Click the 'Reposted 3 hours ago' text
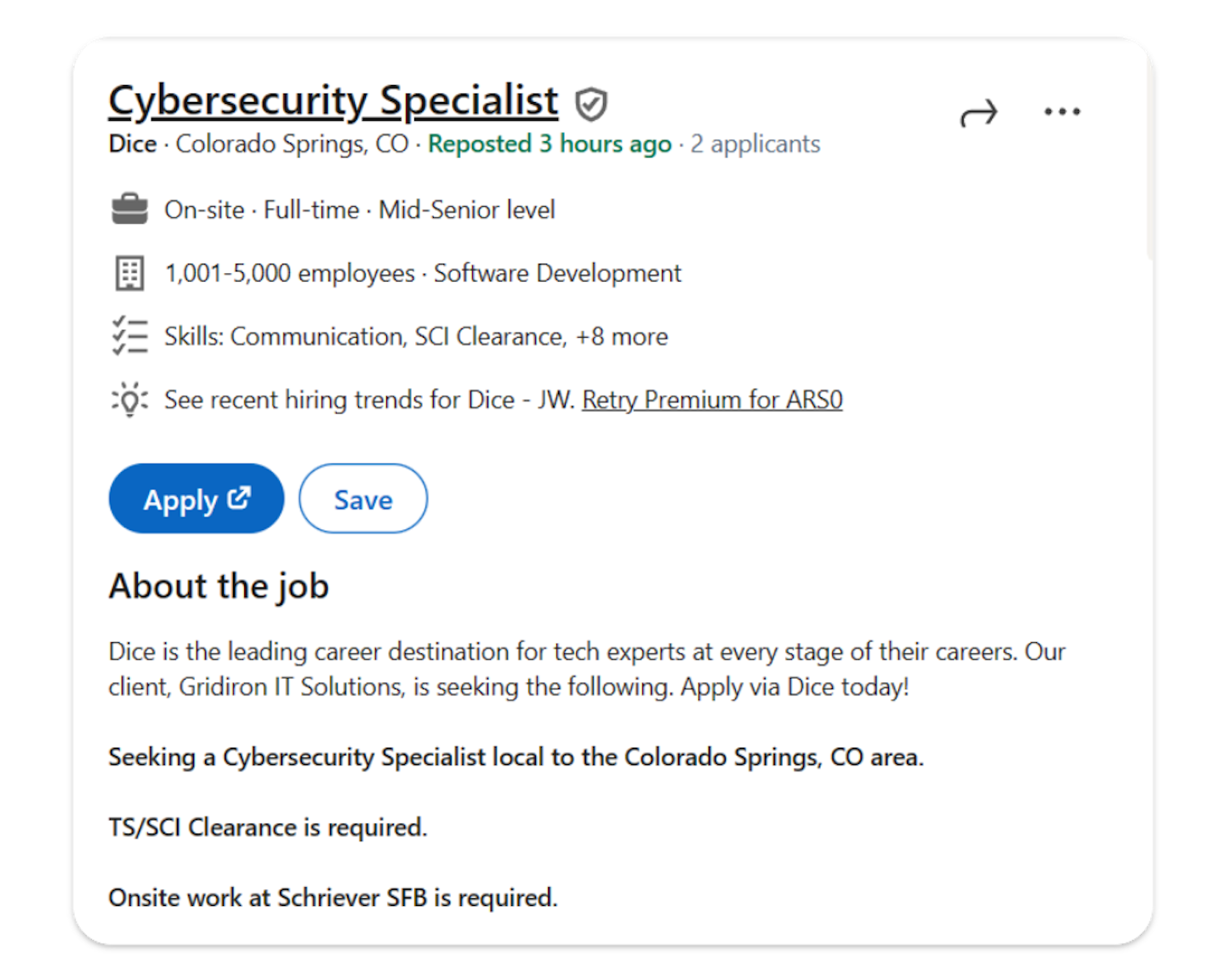This screenshot has height=980, width=1225. click(x=550, y=144)
